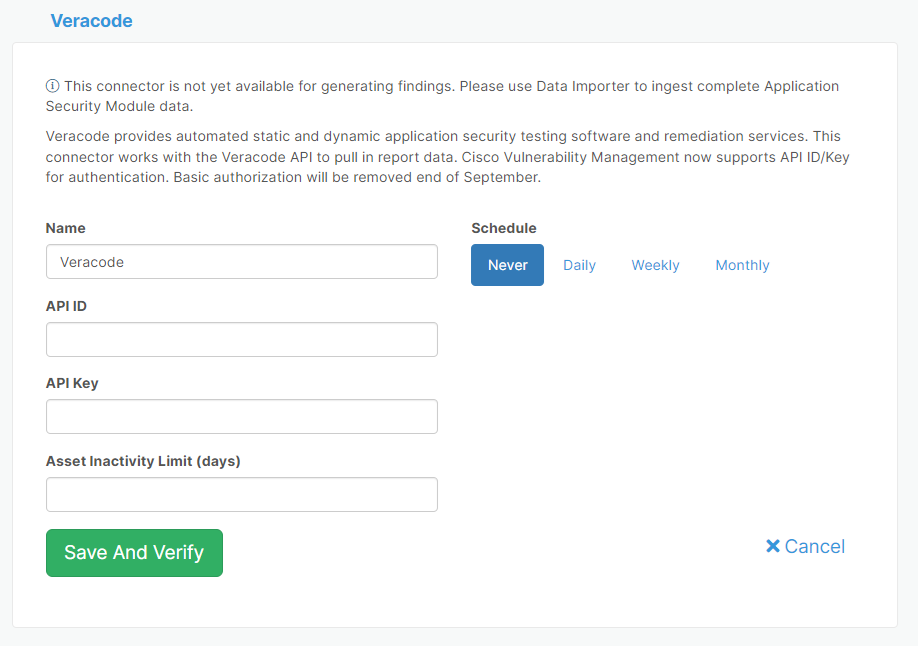
Task: Click the Asset Inactivity Limit label
Action: coord(143,461)
